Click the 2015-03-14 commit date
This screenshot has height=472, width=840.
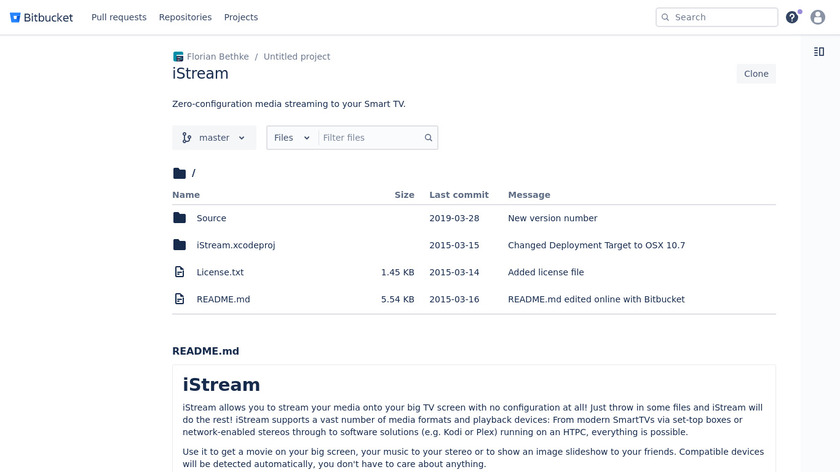(x=454, y=272)
